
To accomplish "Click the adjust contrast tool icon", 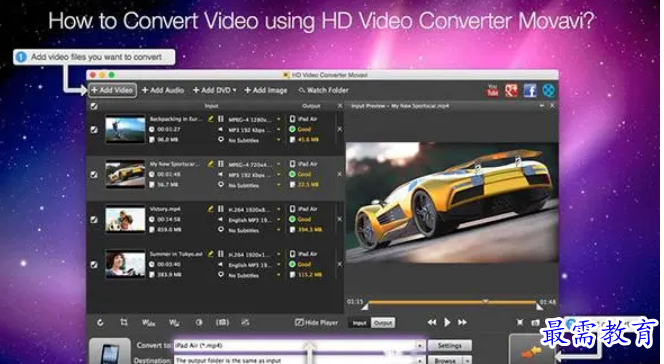I will tap(199, 323).
